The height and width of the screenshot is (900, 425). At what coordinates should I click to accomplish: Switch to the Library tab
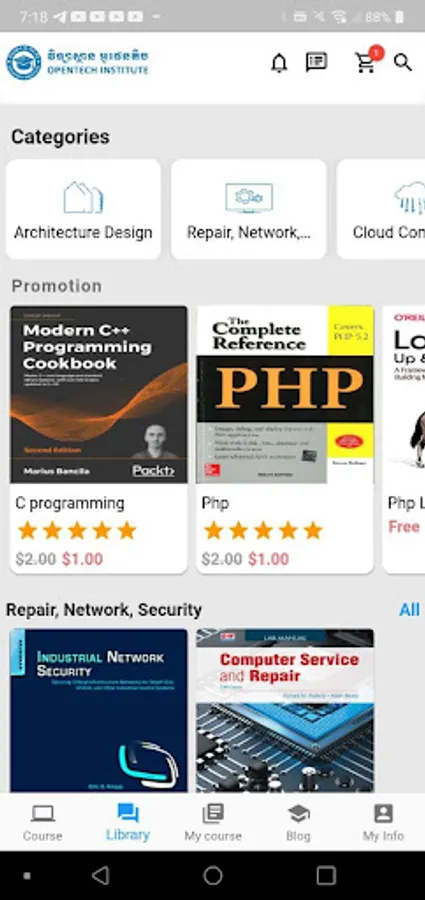[128, 823]
